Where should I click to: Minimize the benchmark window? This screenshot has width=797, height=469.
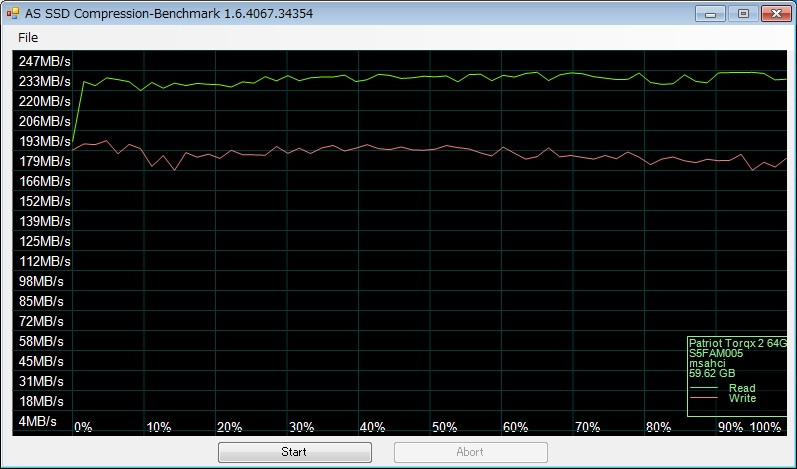pyautogui.click(x=710, y=14)
